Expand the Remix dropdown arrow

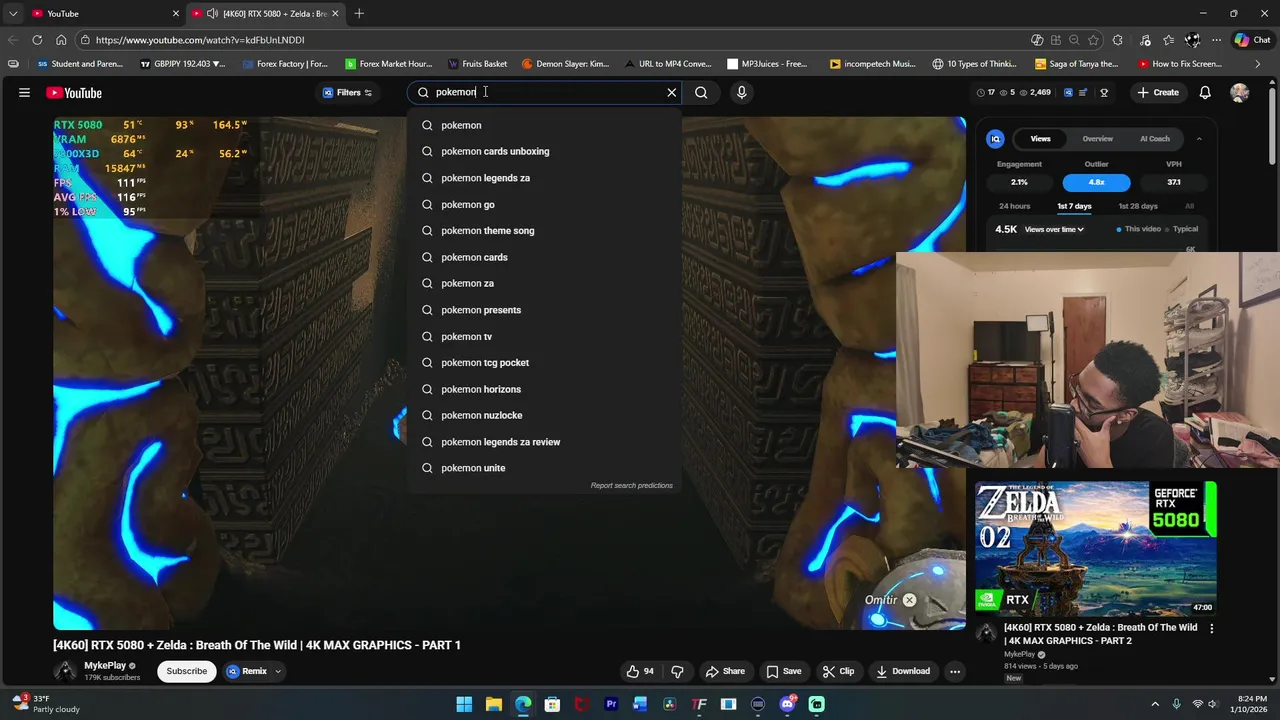278,671
